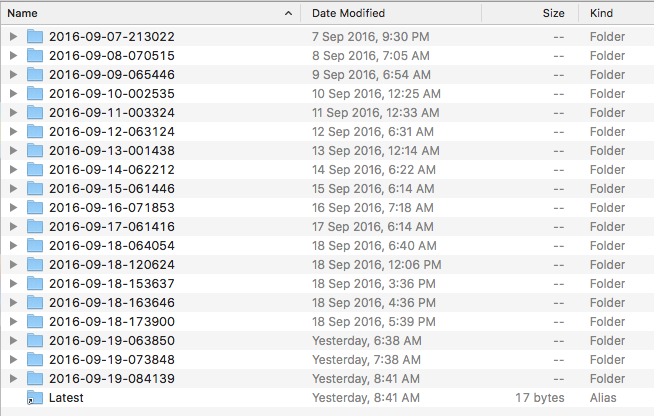
Task: Expand the 2016-09-14-062212 folder
Action: pyautogui.click(x=13, y=170)
